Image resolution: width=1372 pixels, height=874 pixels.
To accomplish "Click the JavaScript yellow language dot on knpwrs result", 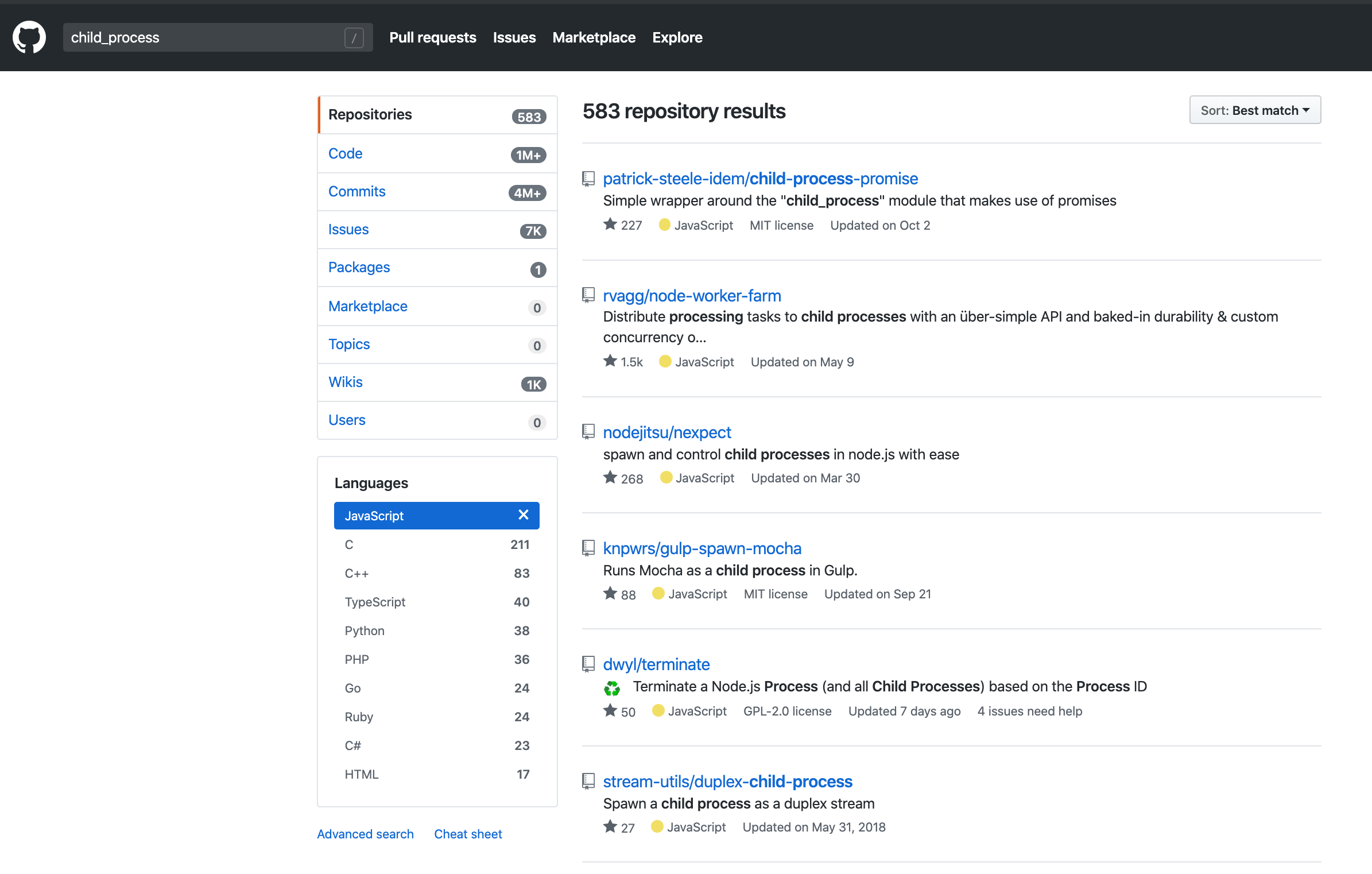I will pos(658,593).
